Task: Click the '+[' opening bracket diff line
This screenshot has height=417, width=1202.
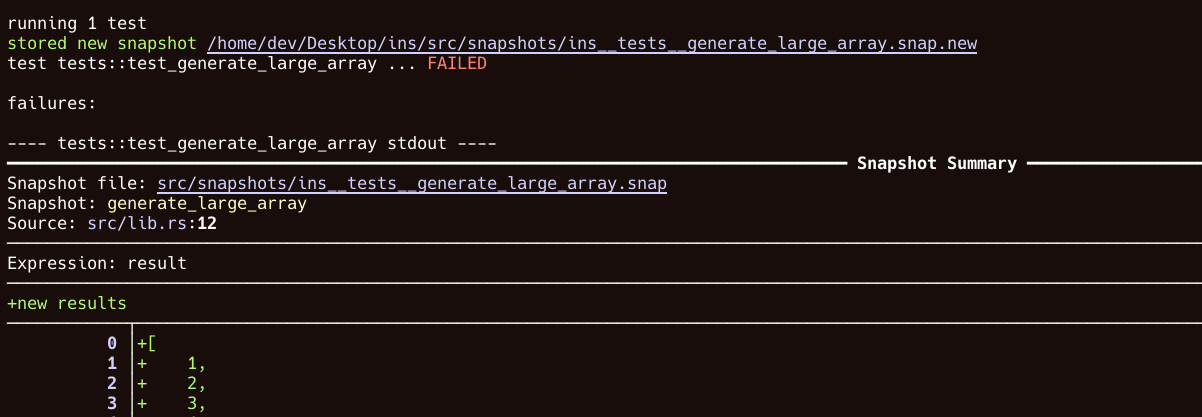Action: tap(147, 343)
